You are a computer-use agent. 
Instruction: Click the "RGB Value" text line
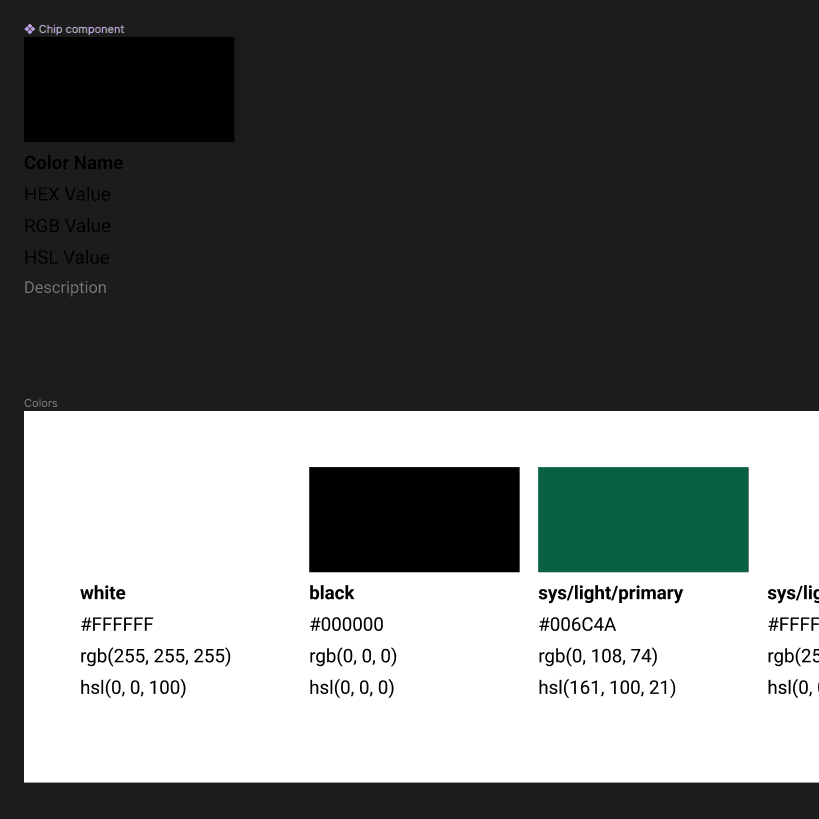[x=67, y=225]
